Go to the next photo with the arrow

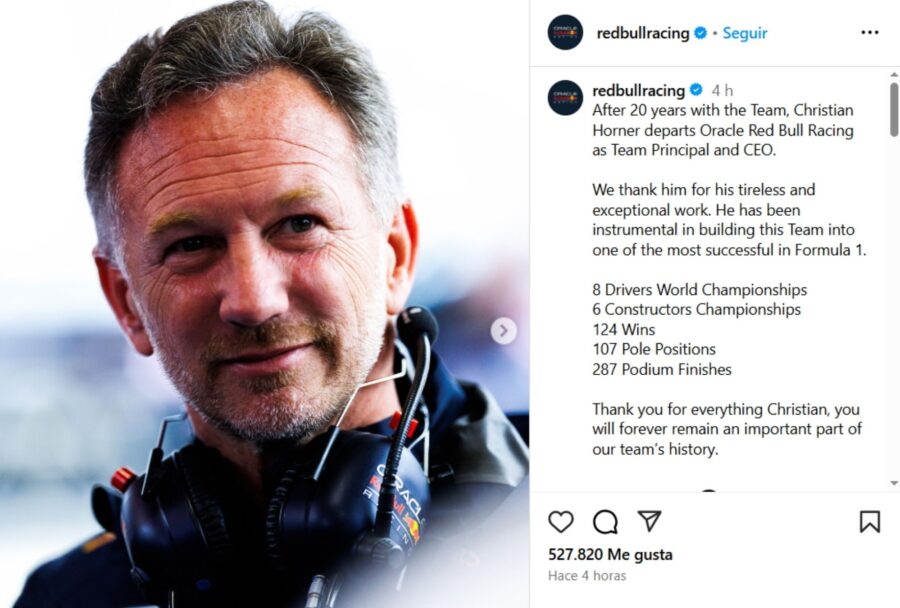click(503, 331)
